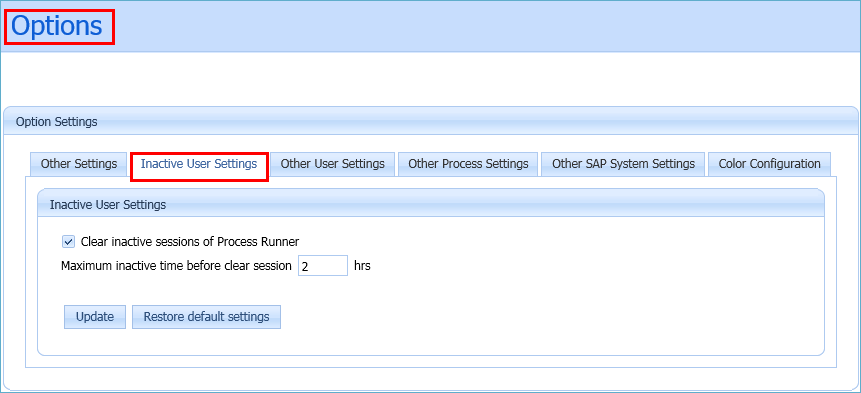
Task: Open Other SAP System Settings tab
Action: click(623, 164)
